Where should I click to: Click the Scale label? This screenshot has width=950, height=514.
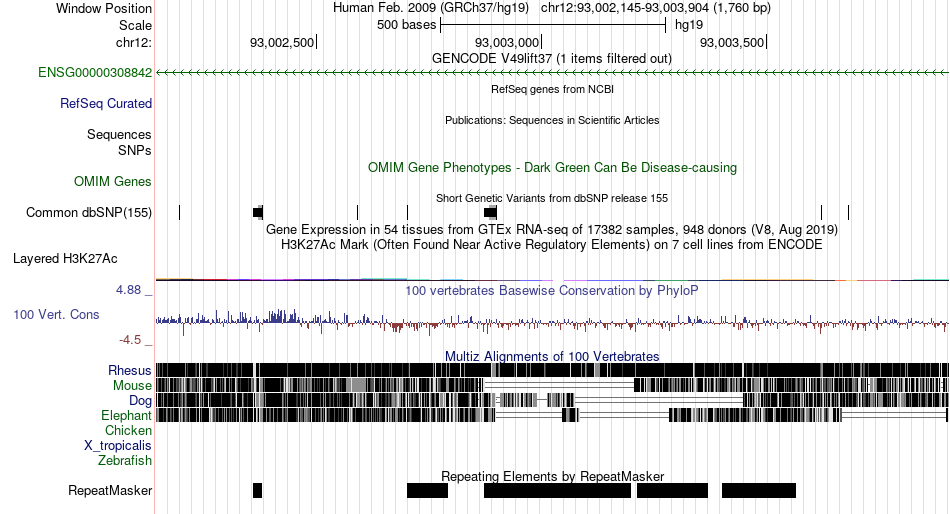(135, 25)
